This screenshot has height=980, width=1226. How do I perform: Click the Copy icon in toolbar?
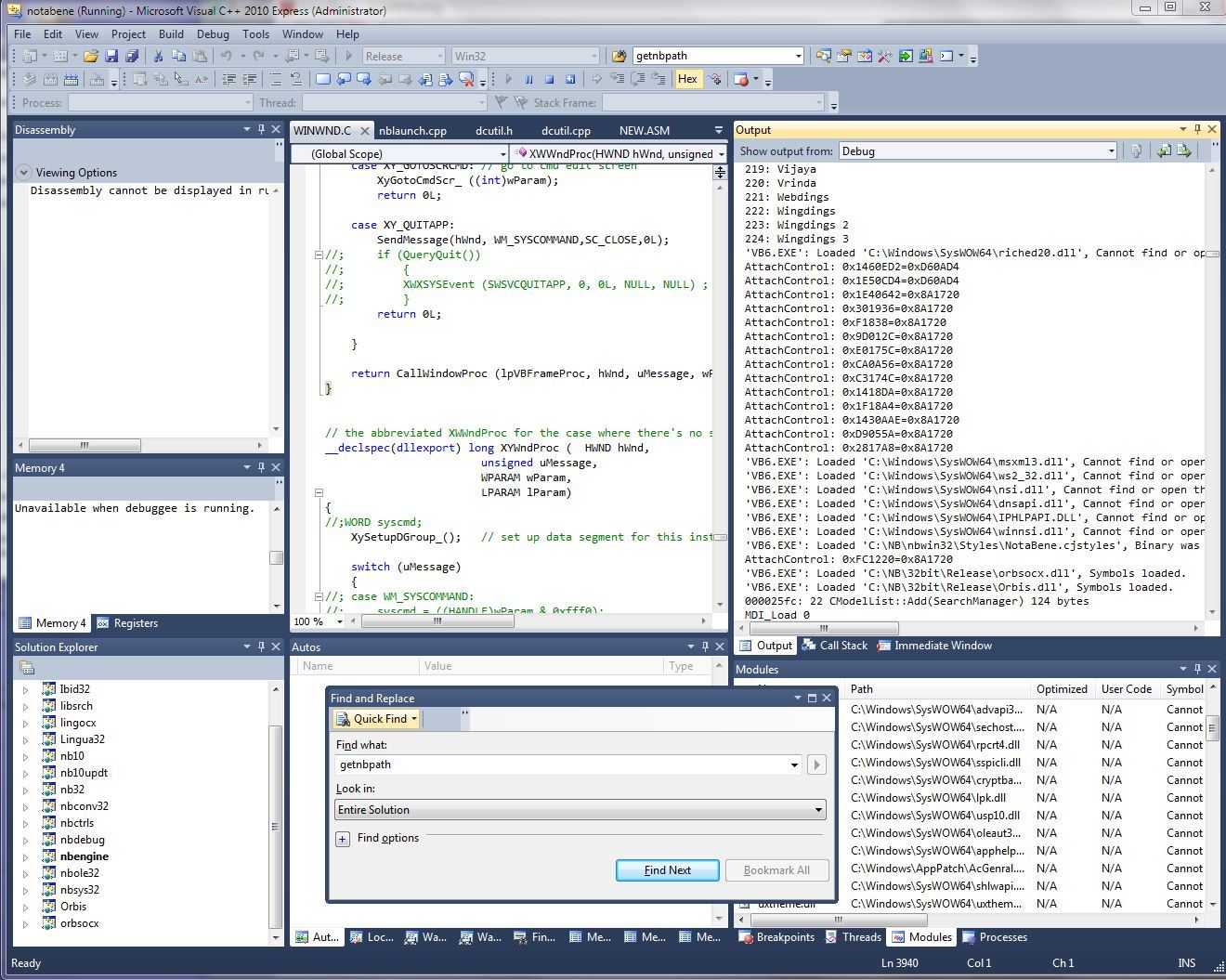tap(178, 56)
